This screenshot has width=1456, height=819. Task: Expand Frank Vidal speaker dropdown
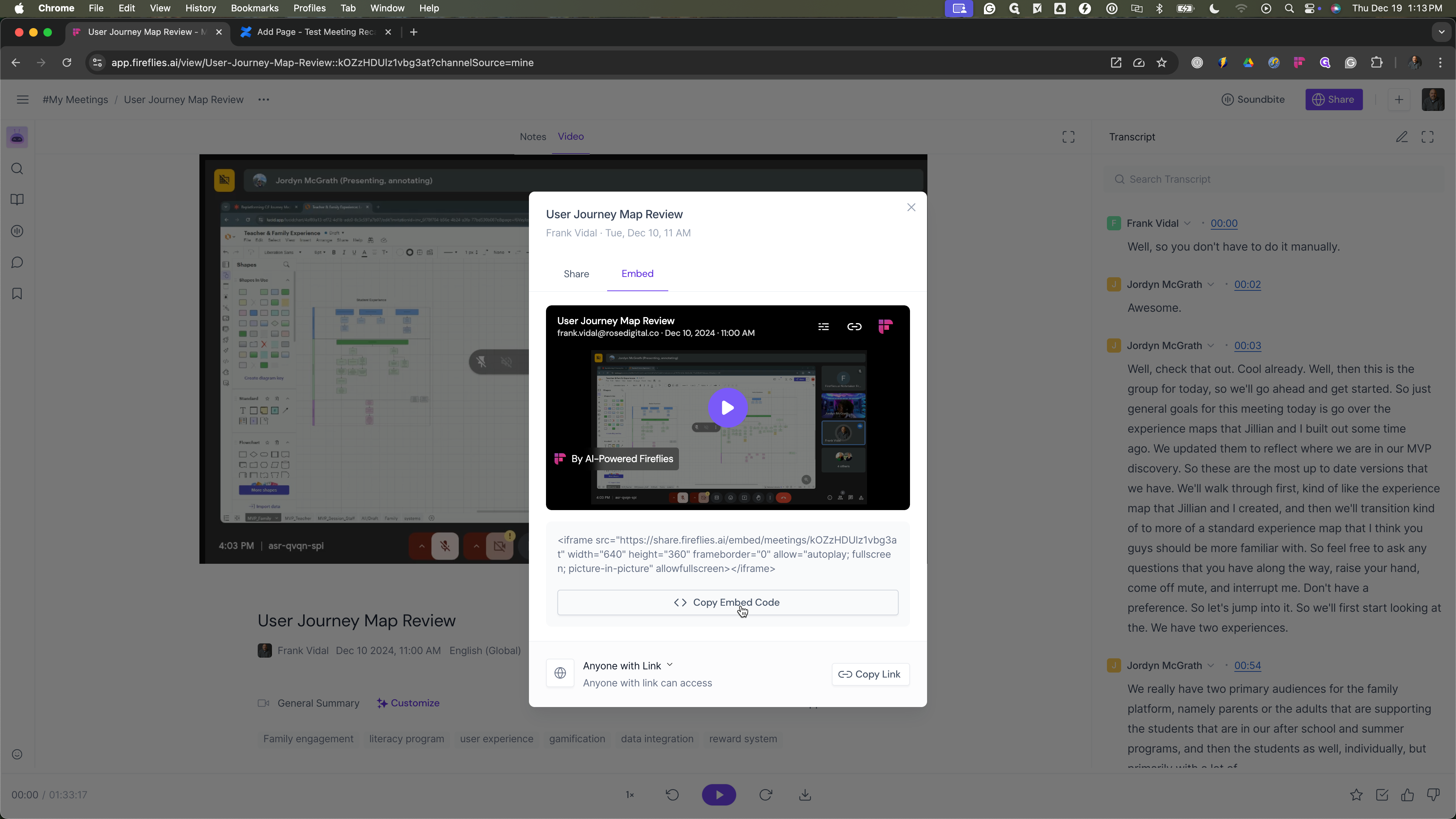(x=1187, y=223)
